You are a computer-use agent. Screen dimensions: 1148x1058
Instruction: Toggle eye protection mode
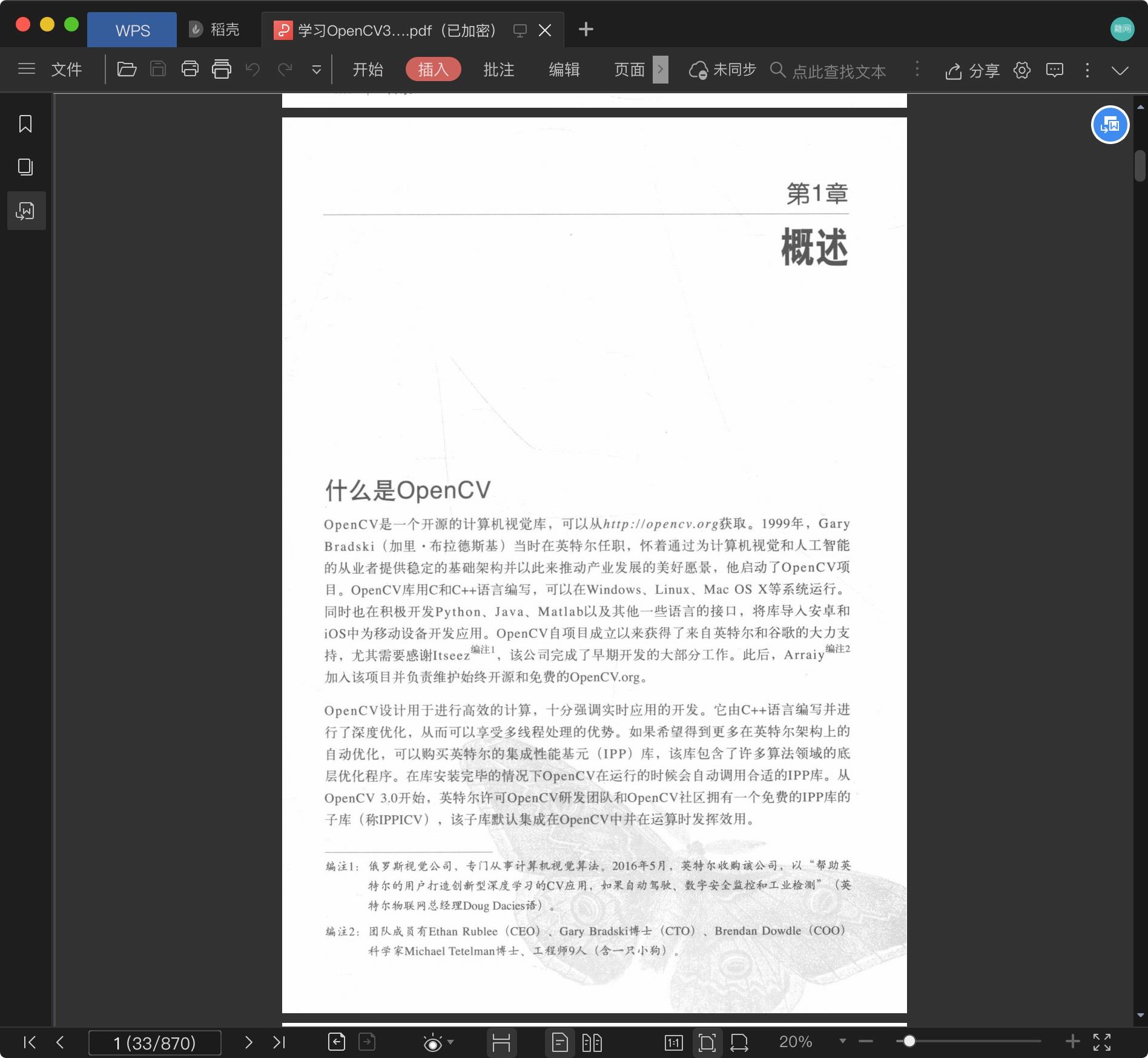point(432,1043)
